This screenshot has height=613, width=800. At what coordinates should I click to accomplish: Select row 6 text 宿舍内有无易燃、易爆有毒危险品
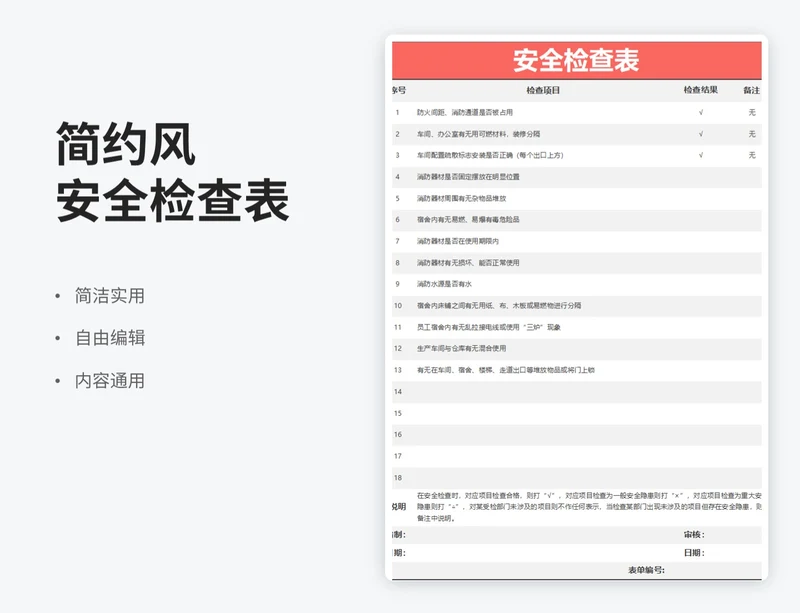tap(468, 219)
